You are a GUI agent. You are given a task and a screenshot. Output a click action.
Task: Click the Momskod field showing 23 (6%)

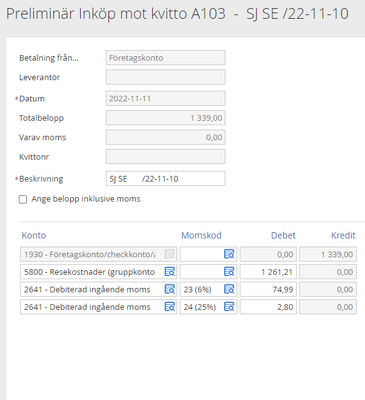[208, 289]
